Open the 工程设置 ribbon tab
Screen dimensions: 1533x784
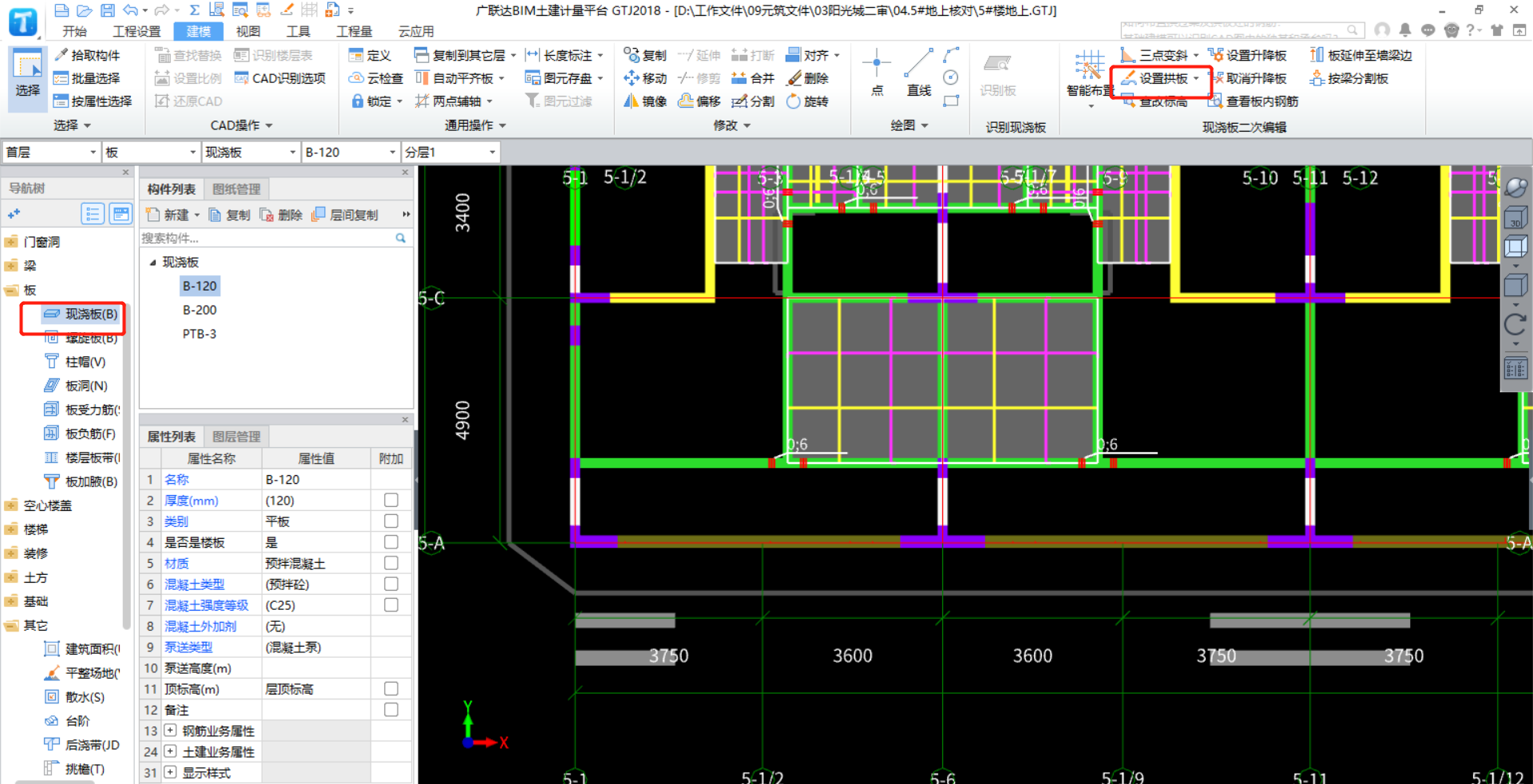pyautogui.click(x=137, y=31)
